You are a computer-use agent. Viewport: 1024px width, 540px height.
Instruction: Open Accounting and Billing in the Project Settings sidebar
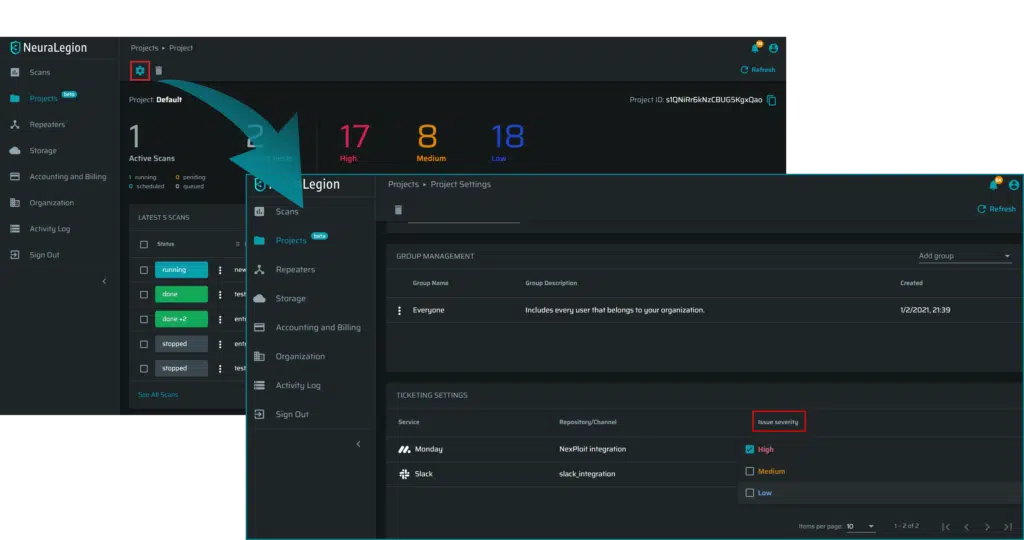pos(318,327)
